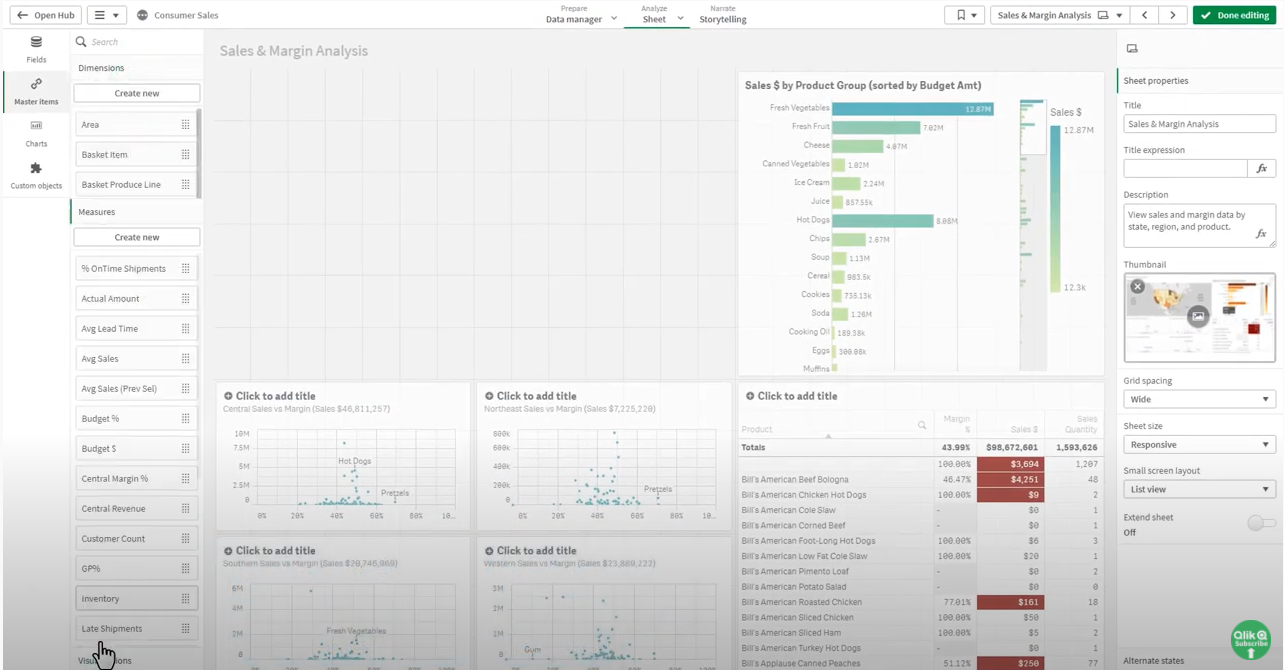The image size is (1284, 670).
Task: Go to previous sheet arrow
Action: point(1145,15)
